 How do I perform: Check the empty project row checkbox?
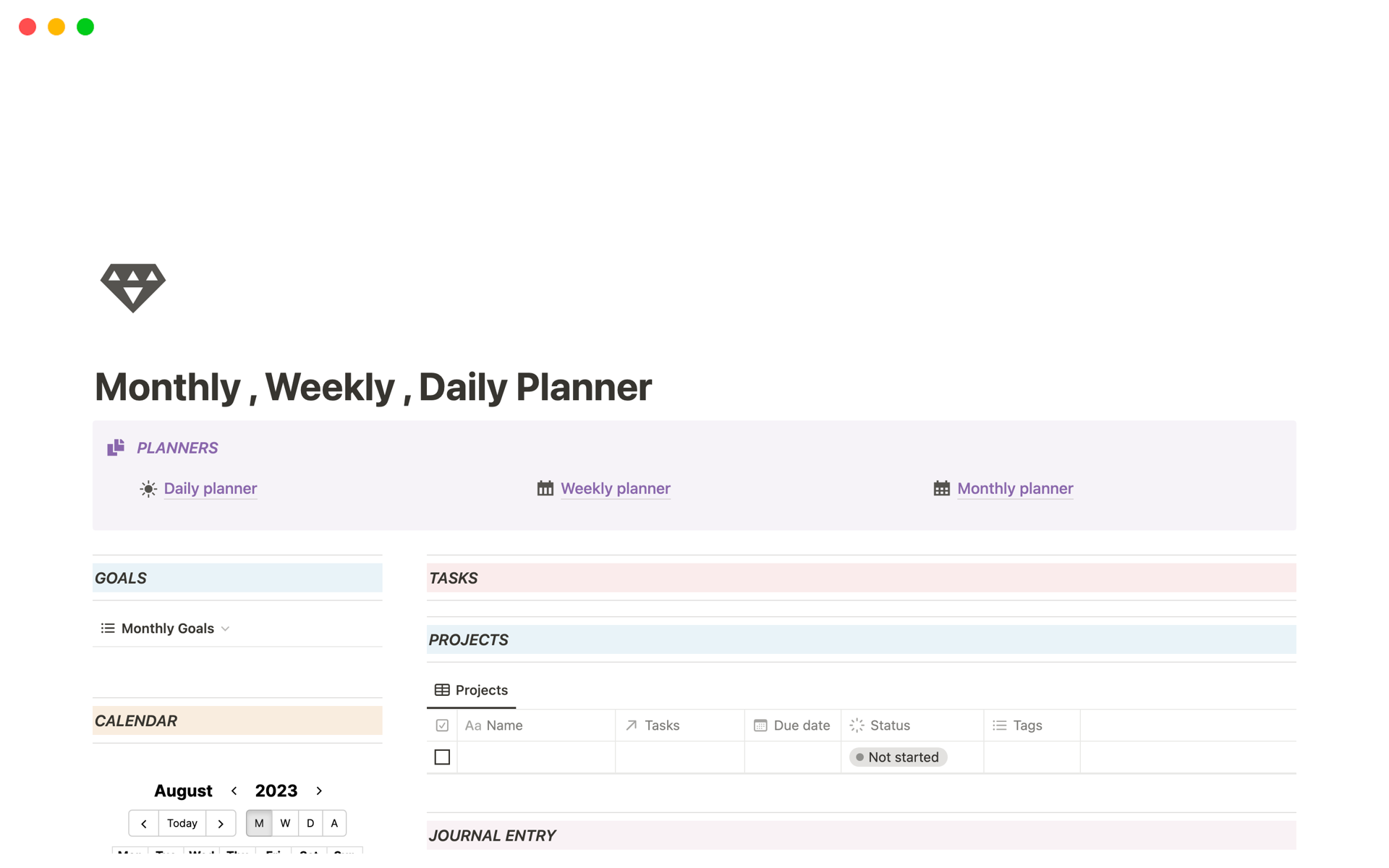pyautogui.click(x=442, y=757)
